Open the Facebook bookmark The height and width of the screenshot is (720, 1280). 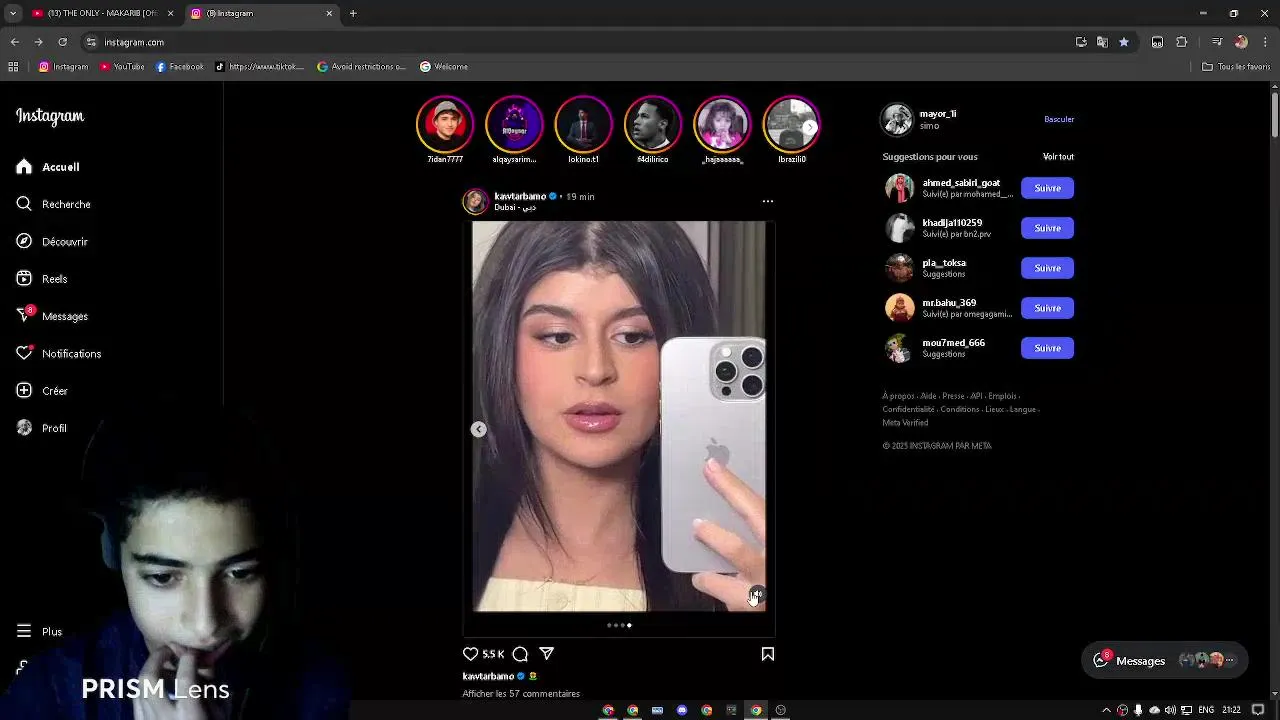click(180, 67)
